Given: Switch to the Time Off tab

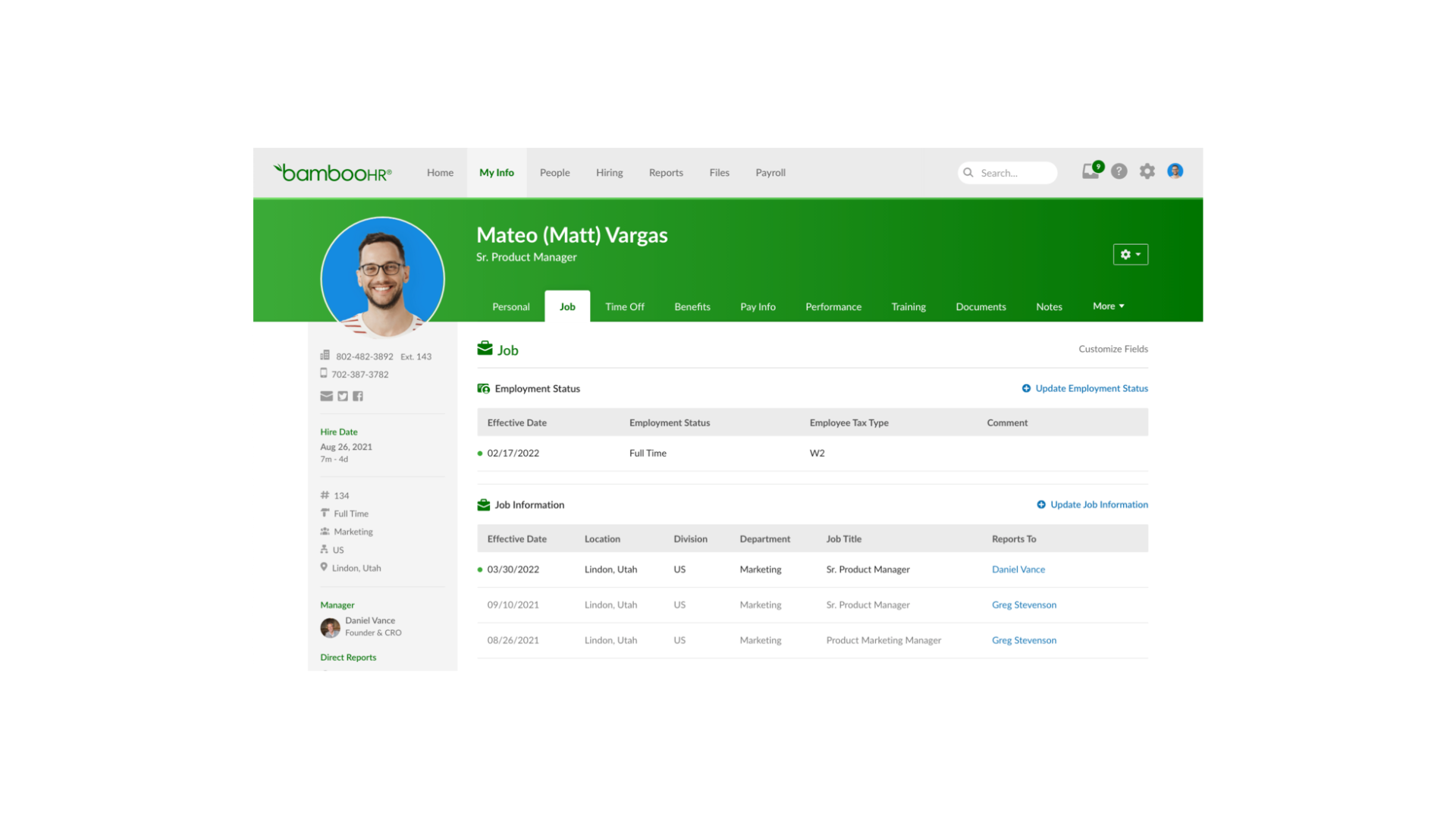Looking at the screenshot, I should [624, 307].
